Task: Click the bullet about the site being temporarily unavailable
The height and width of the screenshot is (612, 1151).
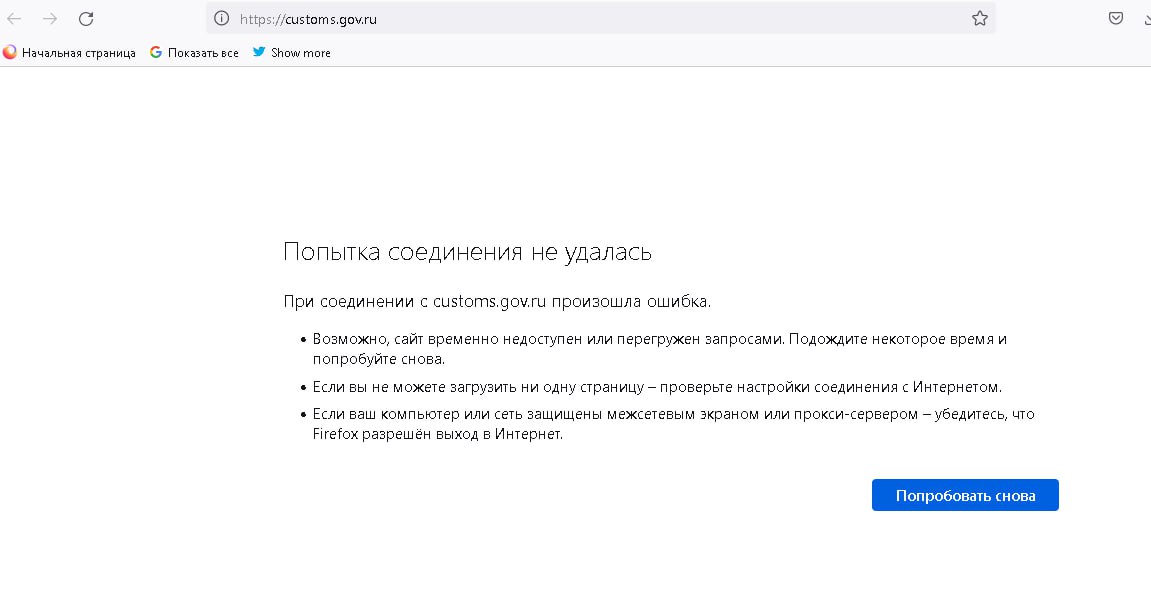Action: (x=659, y=348)
